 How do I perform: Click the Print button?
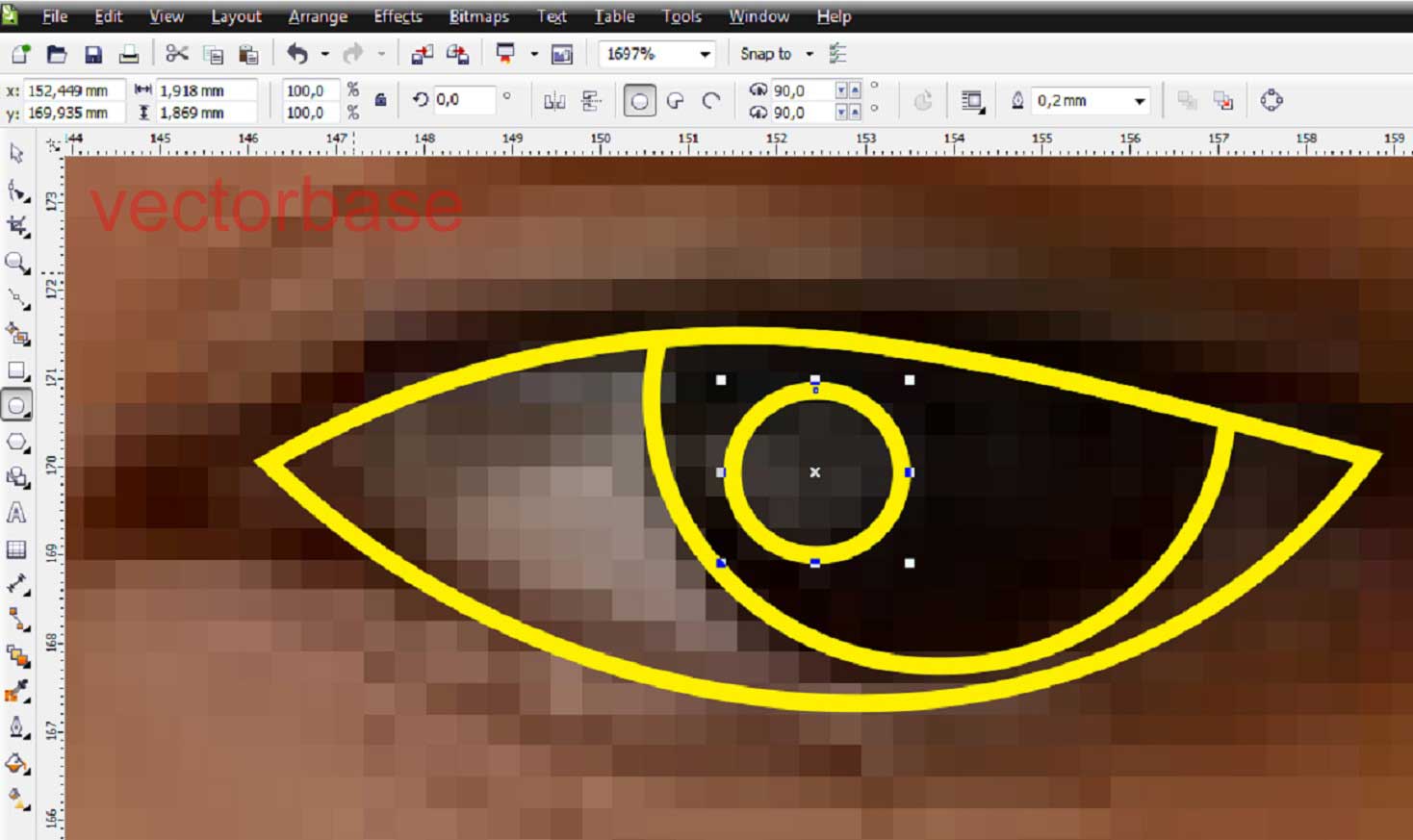point(130,54)
